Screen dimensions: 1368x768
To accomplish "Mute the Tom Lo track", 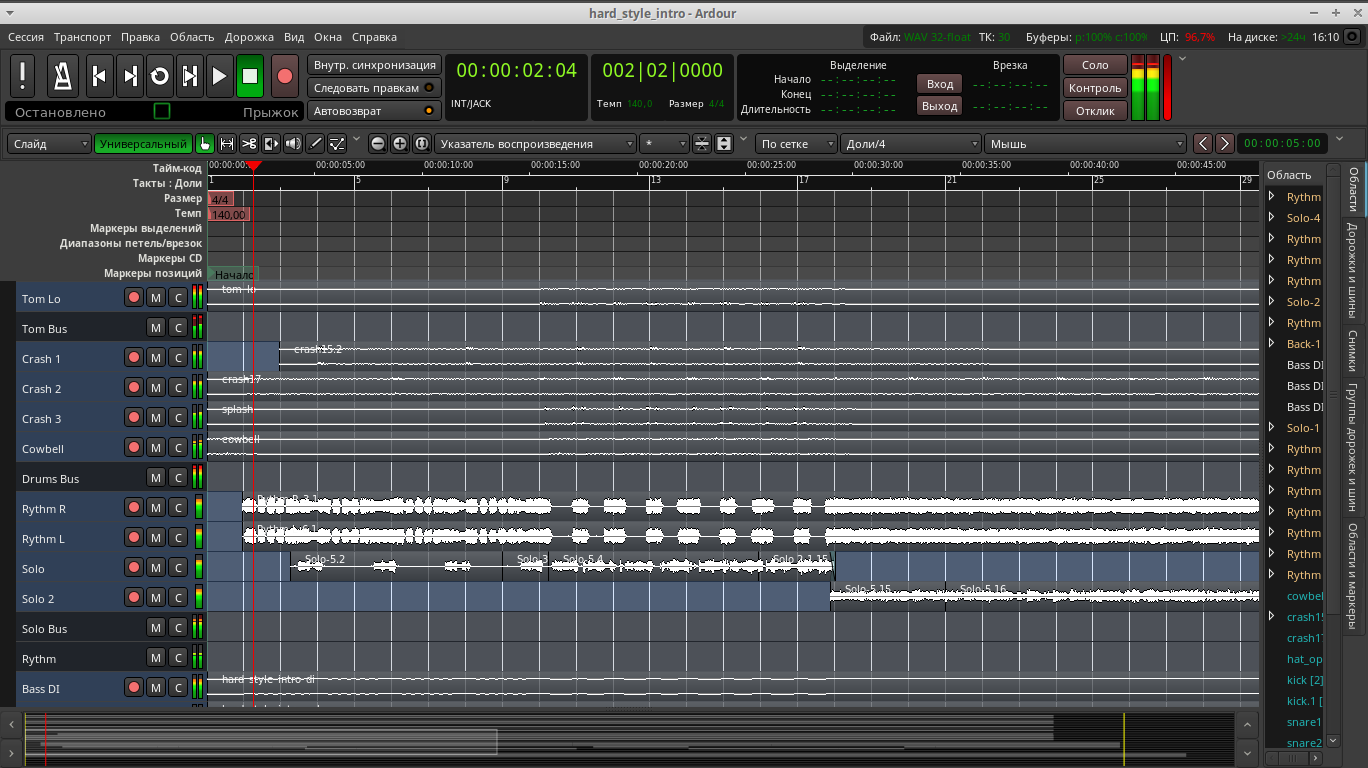I will [x=155, y=298].
